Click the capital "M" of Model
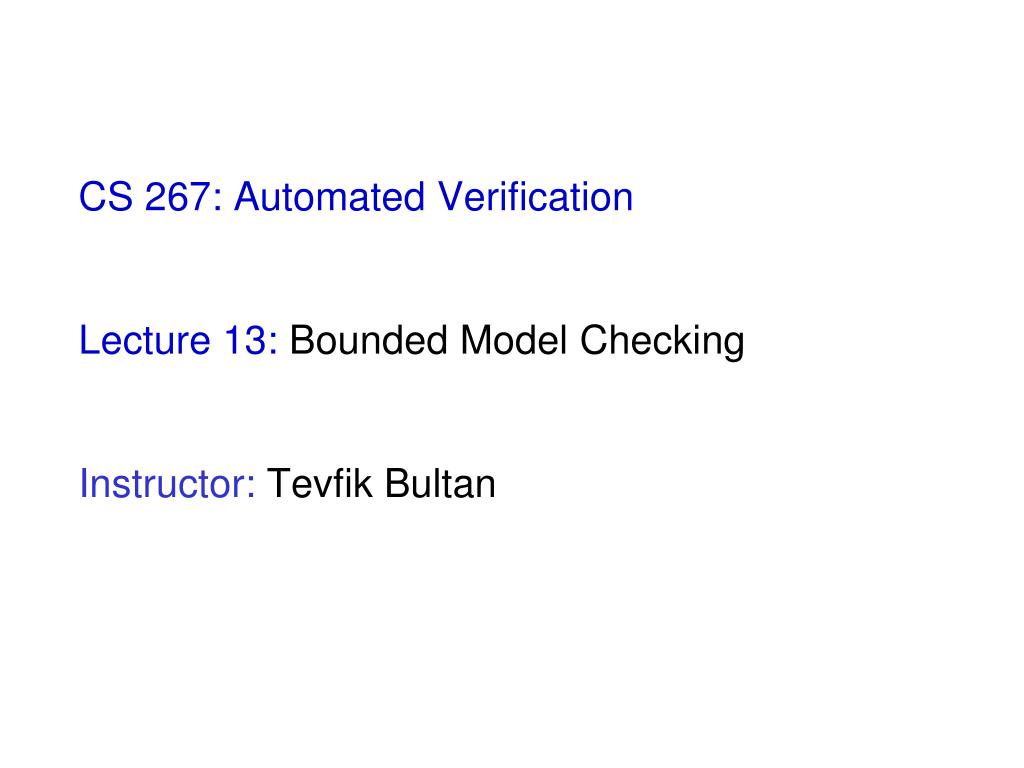Screen dimensions: 1024x768 [x=475, y=340]
